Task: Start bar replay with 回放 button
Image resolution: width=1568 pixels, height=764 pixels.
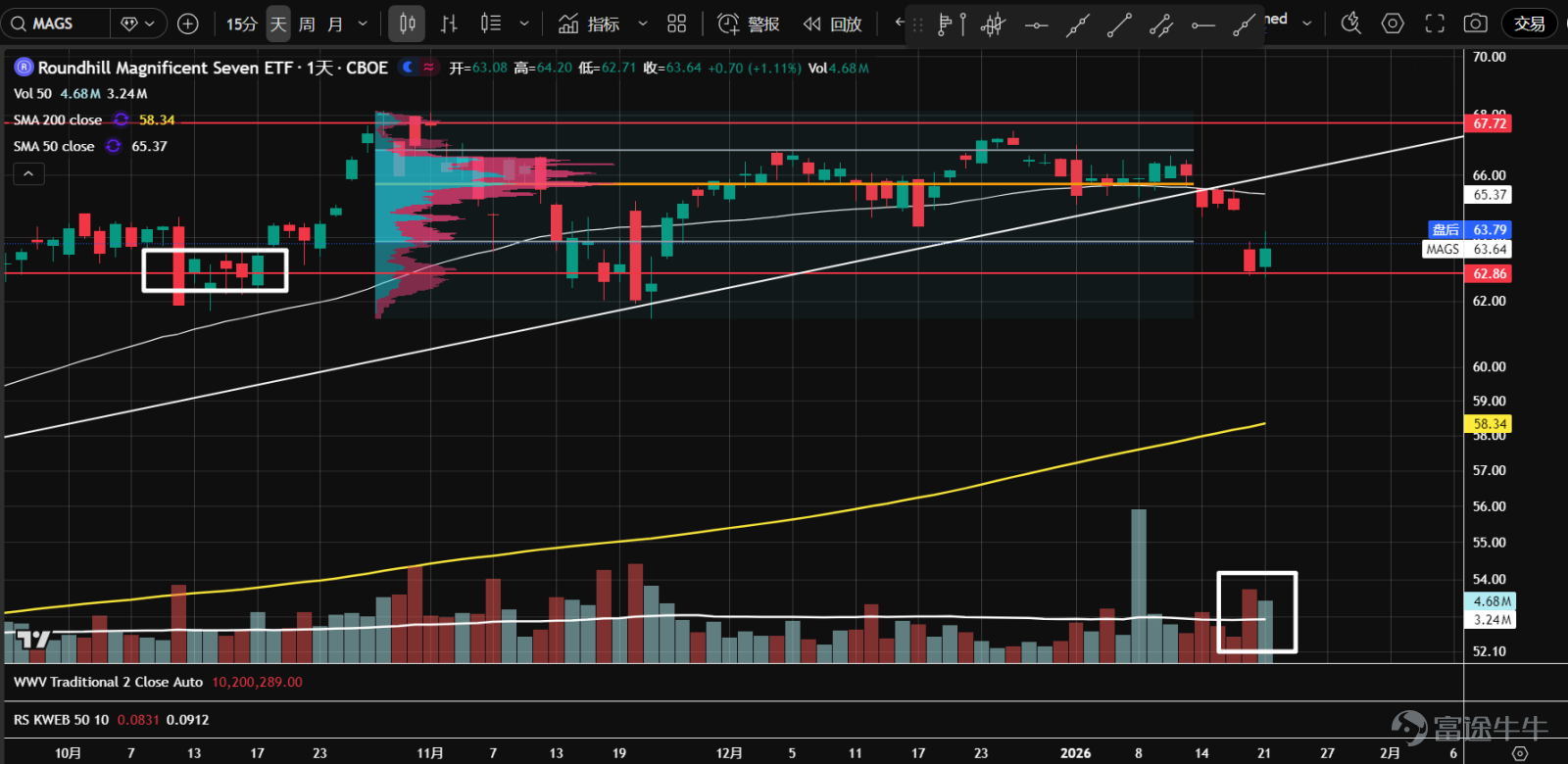Action: [x=833, y=24]
